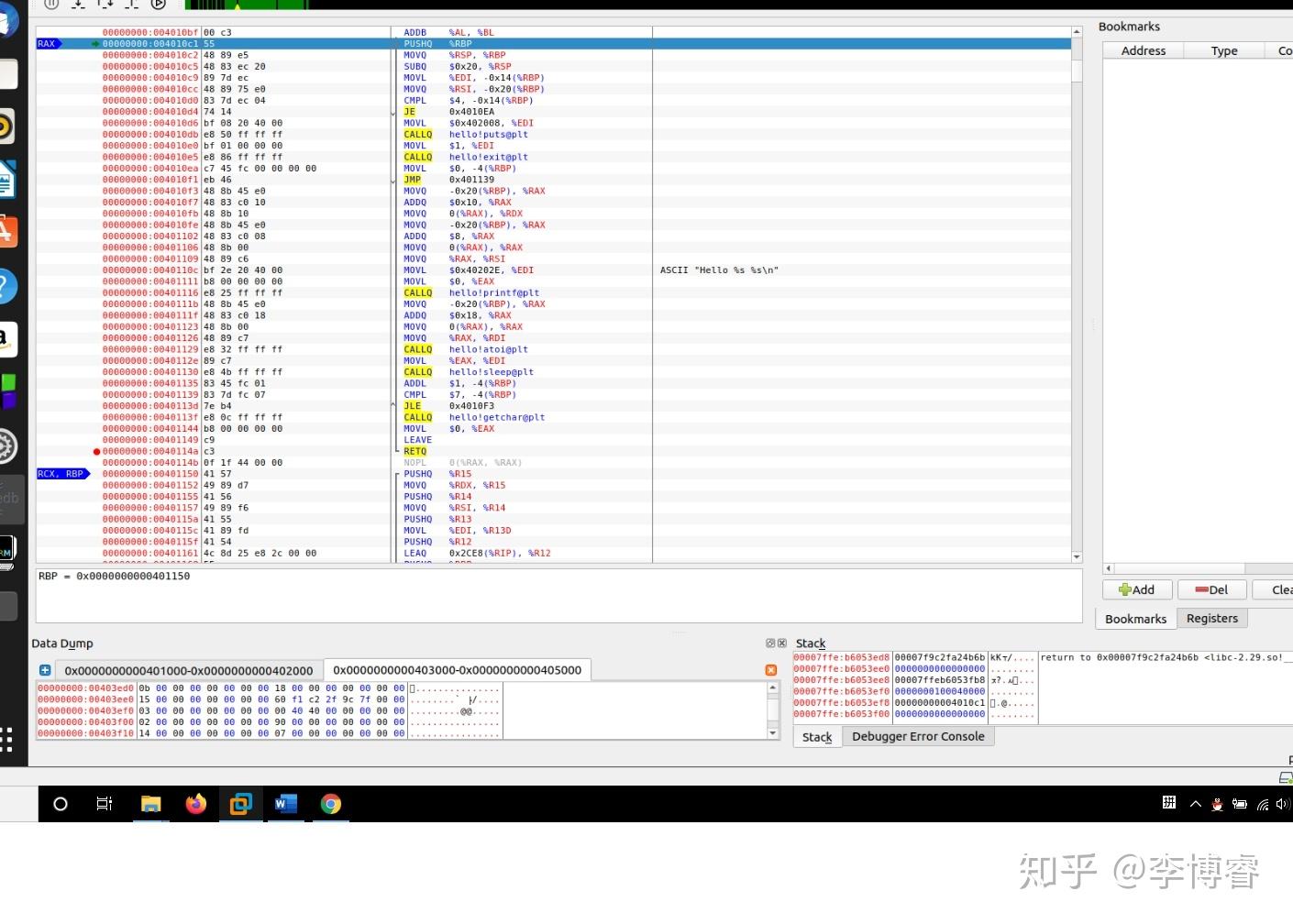
Task: Switch to the Registers tab
Action: pyautogui.click(x=1211, y=618)
